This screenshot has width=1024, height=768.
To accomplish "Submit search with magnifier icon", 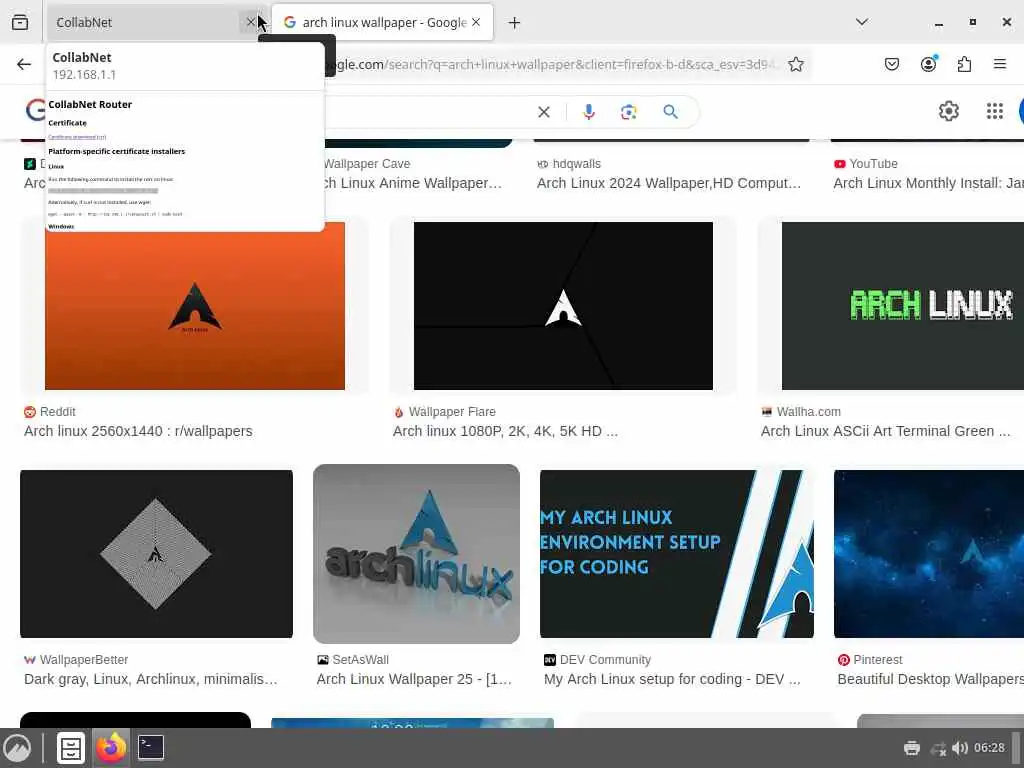I will (671, 112).
